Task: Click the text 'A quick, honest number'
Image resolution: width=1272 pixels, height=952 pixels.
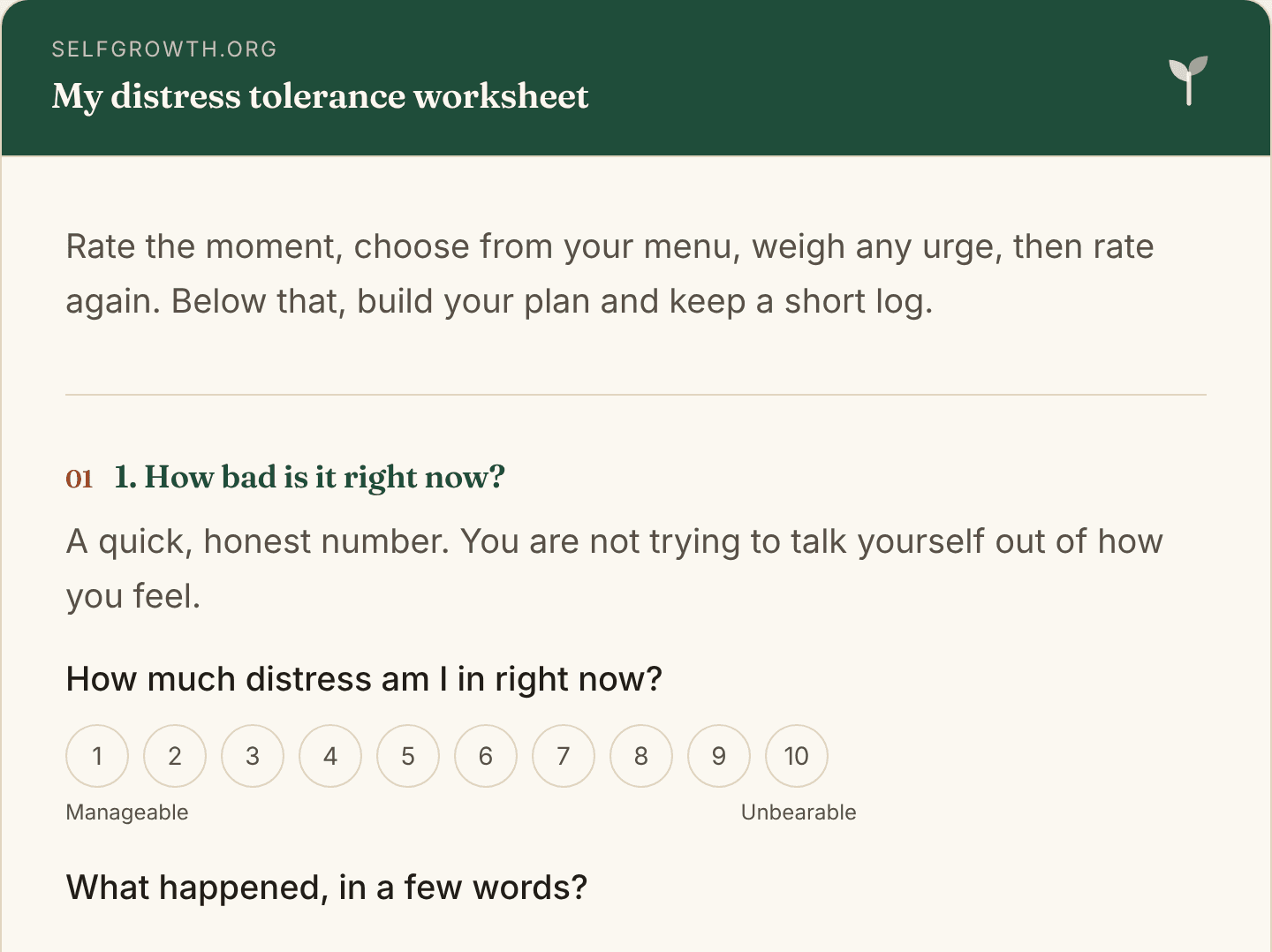Action: 258,541
